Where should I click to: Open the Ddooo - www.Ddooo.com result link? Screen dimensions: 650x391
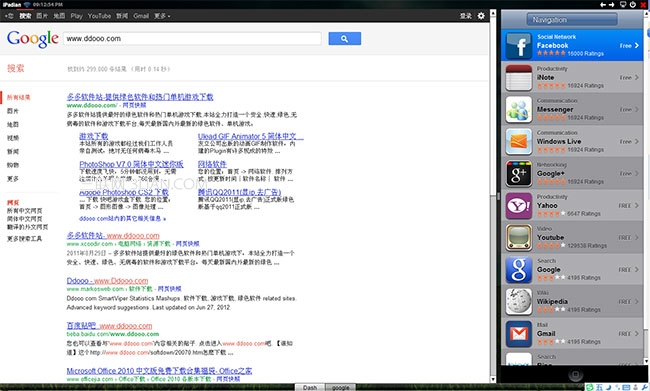[107, 281]
